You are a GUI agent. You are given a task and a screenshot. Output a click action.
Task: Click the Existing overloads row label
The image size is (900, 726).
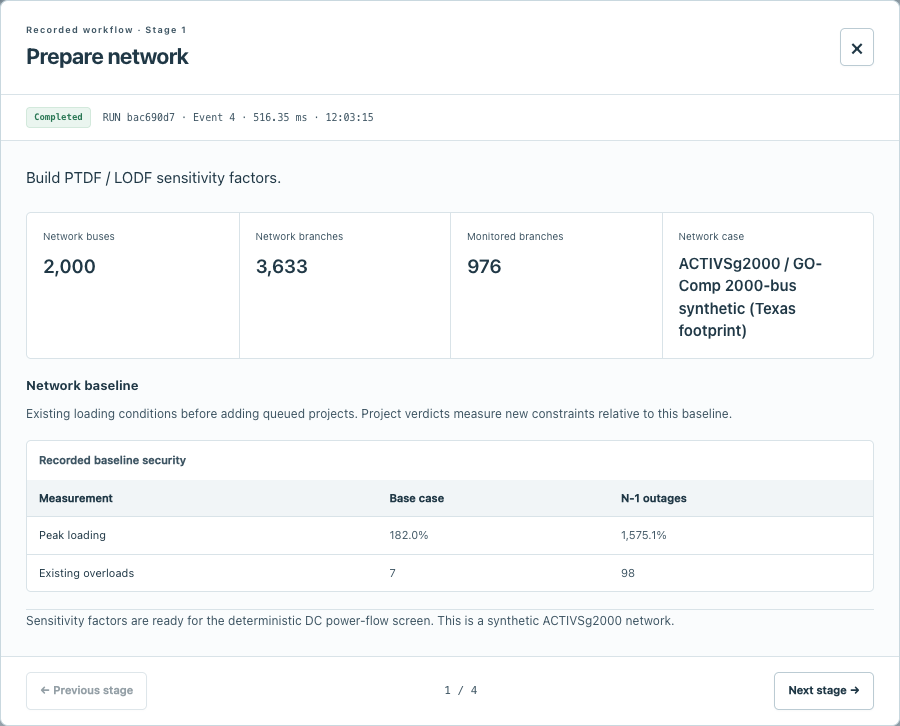click(87, 573)
